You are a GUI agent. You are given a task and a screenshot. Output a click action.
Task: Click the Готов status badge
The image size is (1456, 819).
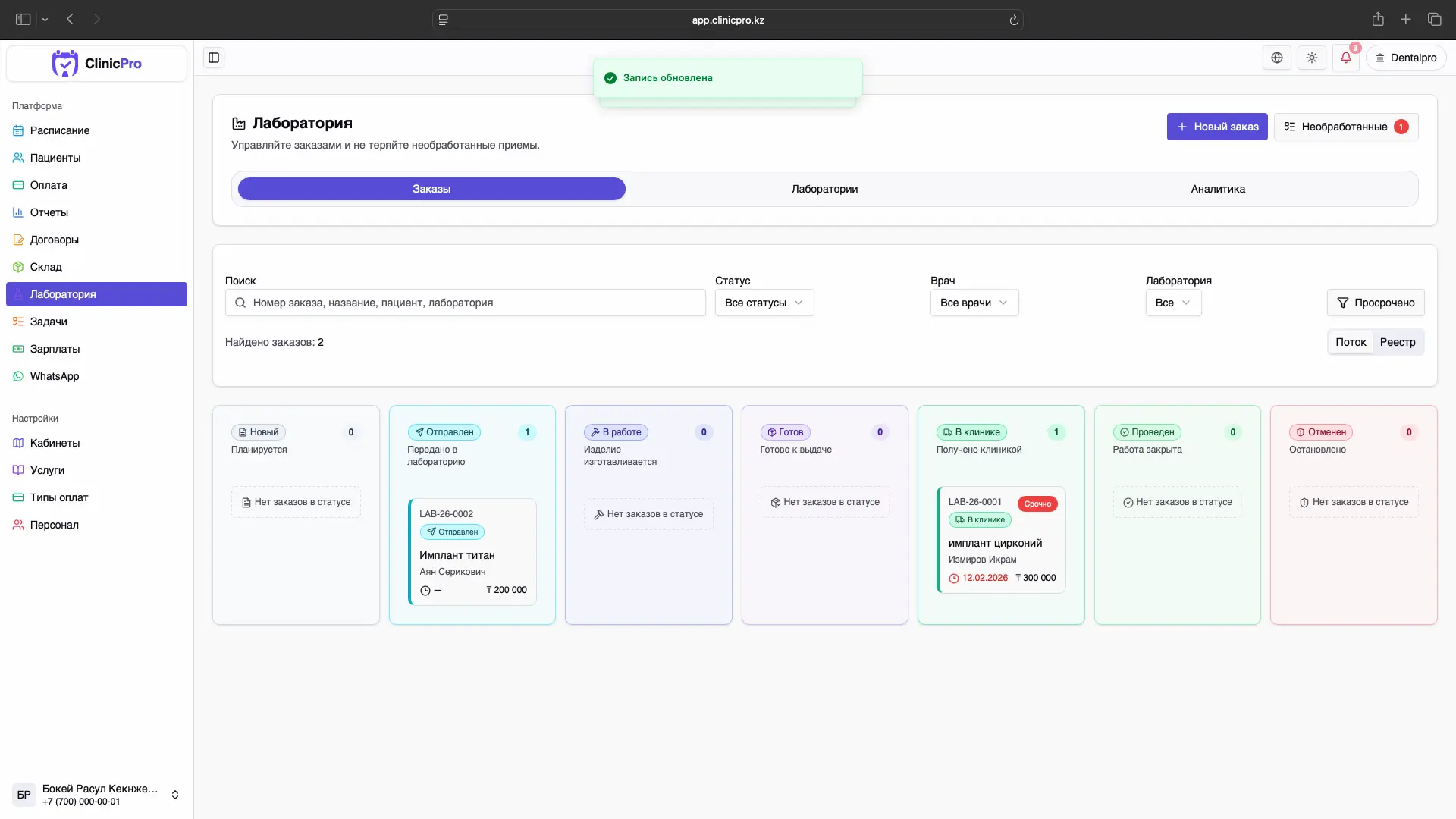pyautogui.click(x=786, y=432)
